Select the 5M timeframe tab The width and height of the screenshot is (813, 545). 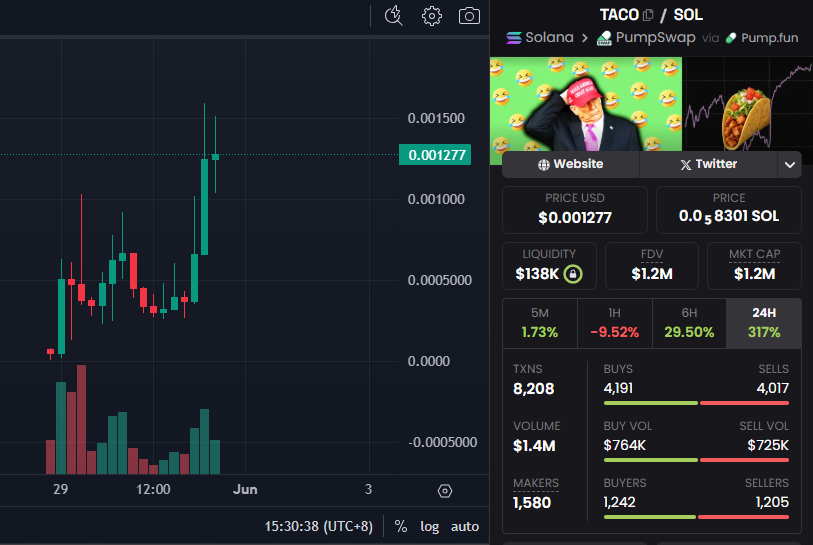pyautogui.click(x=540, y=323)
